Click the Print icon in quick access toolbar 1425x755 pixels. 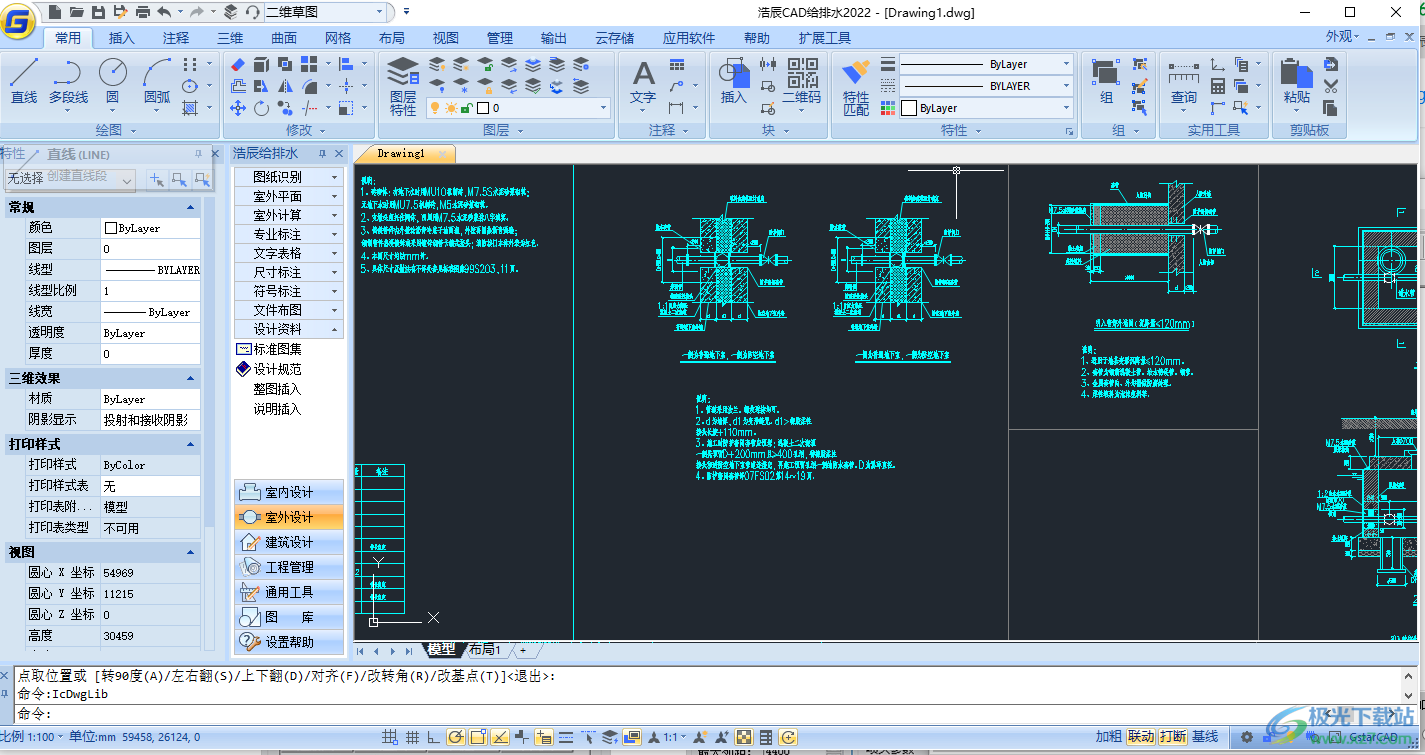(x=142, y=12)
